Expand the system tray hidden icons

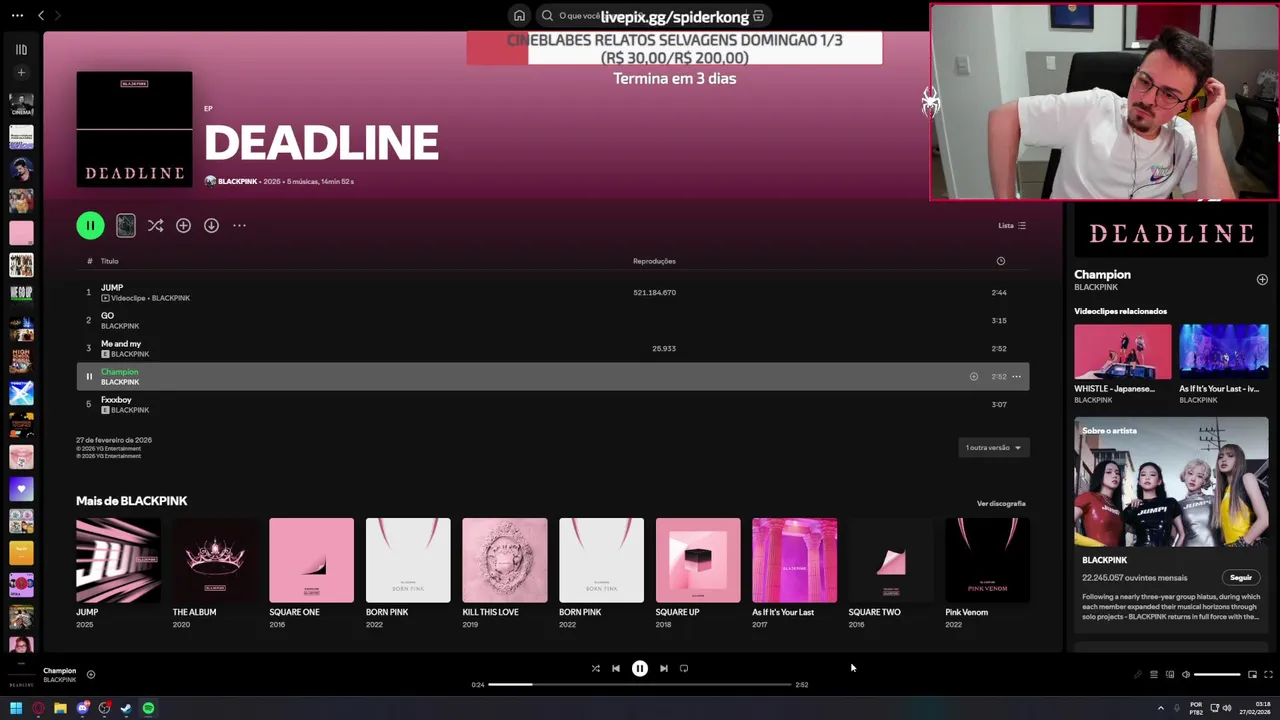[x=1161, y=709]
